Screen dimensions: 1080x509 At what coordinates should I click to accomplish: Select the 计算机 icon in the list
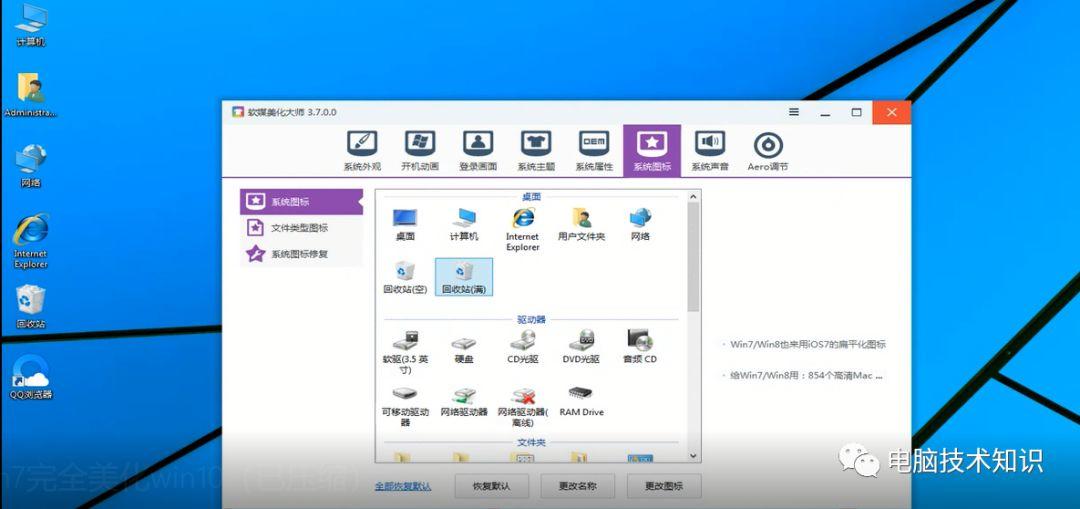pos(464,225)
